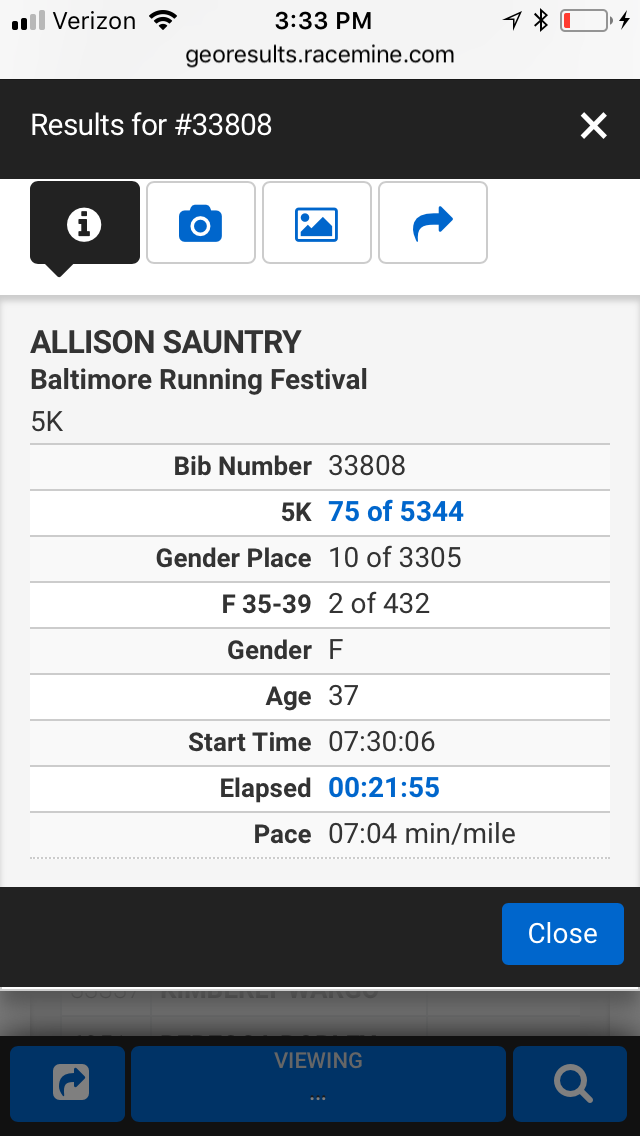
Task: Select the info tab icon
Action: [84, 222]
